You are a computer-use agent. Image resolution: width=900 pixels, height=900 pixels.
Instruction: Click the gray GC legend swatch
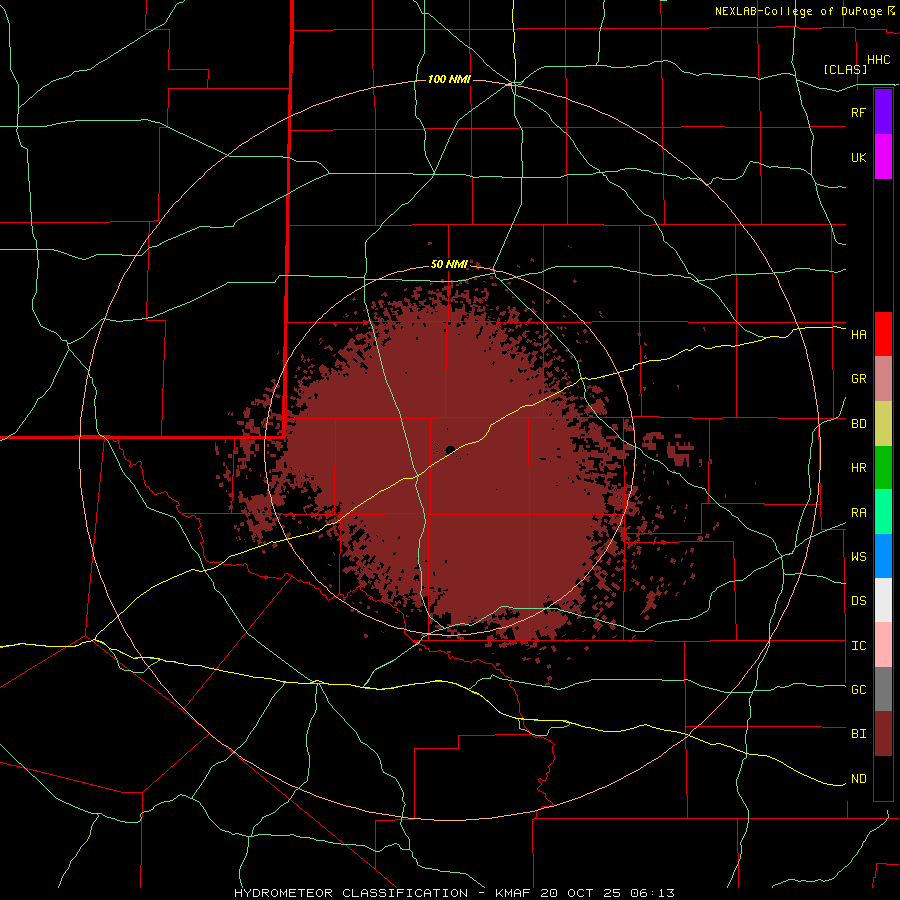(x=883, y=689)
